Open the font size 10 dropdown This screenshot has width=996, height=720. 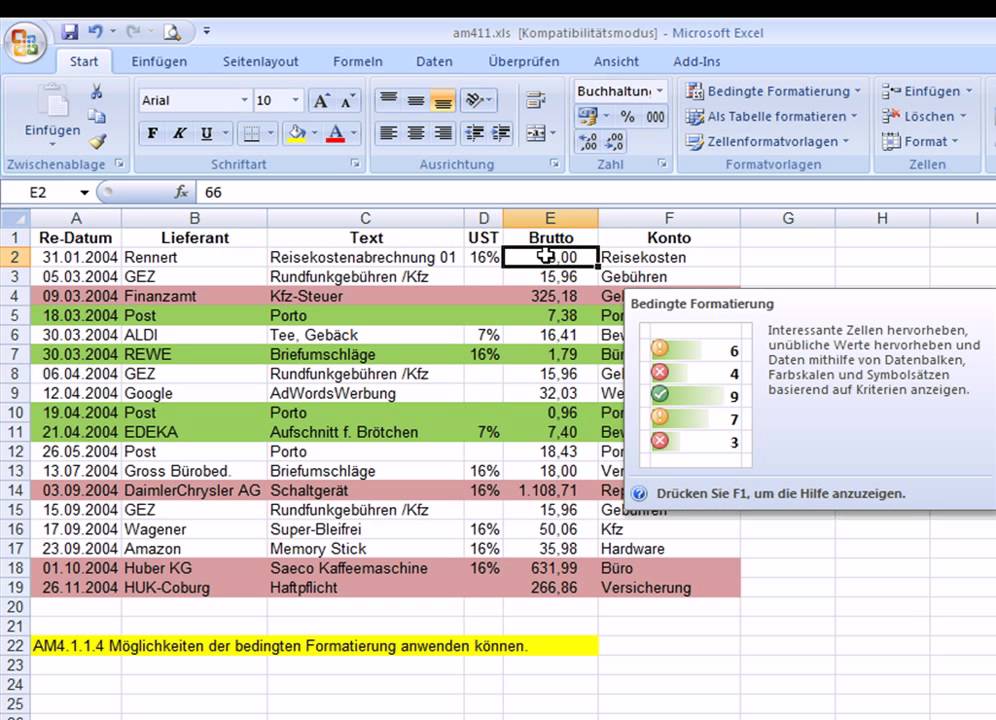[x=295, y=100]
